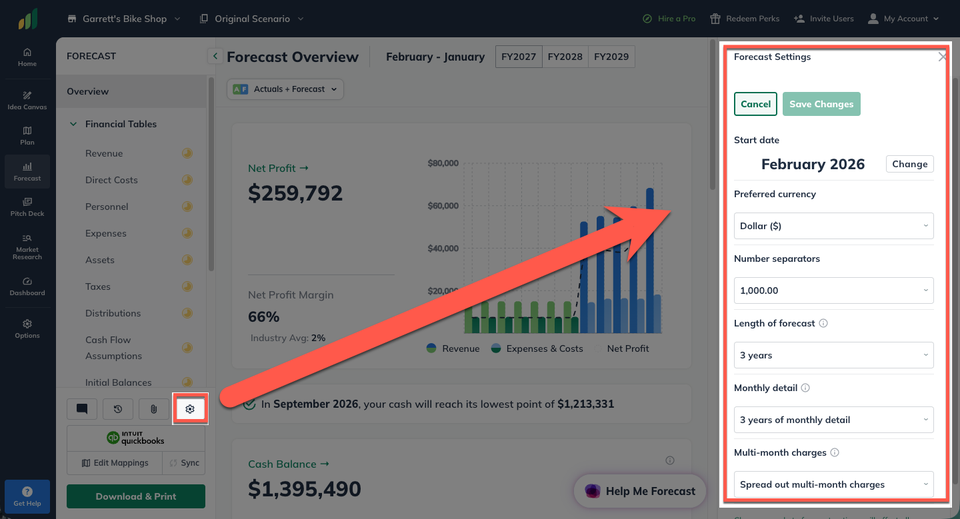Click the info icon beside Monthly detail
The image size is (960, 519).
(x=806, y=387)
